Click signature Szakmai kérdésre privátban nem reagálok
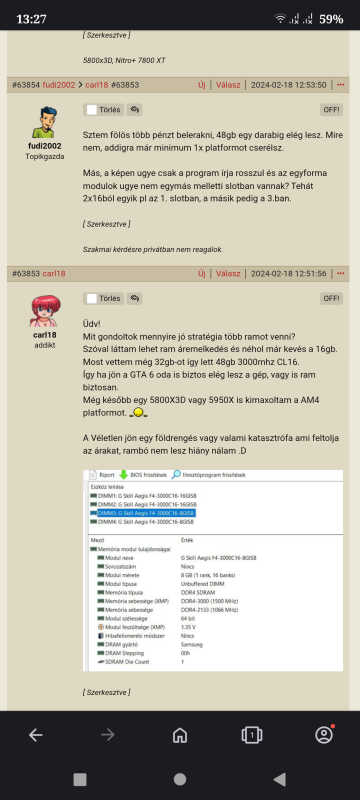The image size is (360, 800). coord(153,249)
